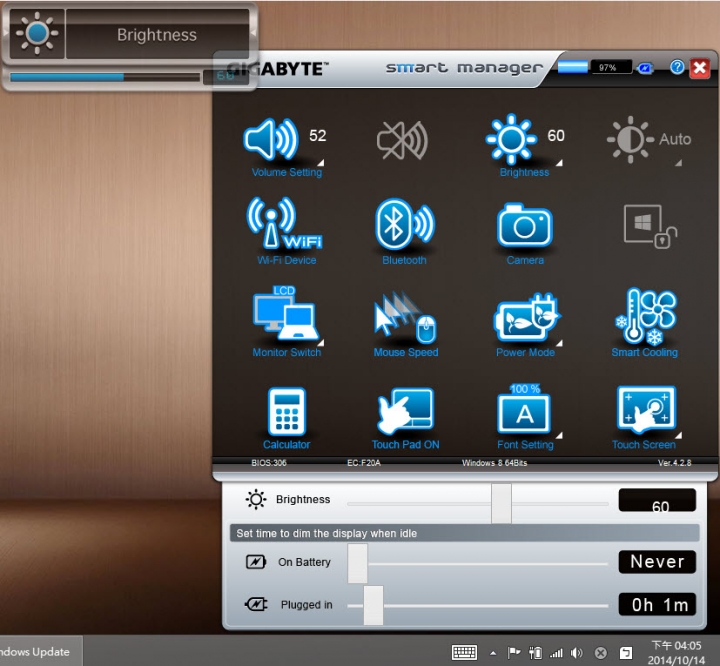The height and width of the screenshot is (666, 720).
Task: Toggle the Bluetooth icon
Action: (x=405, y=224)
